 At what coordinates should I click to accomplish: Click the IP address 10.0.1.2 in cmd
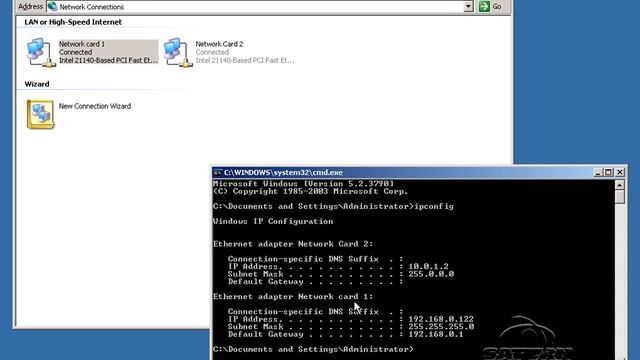tap(428, 267)
